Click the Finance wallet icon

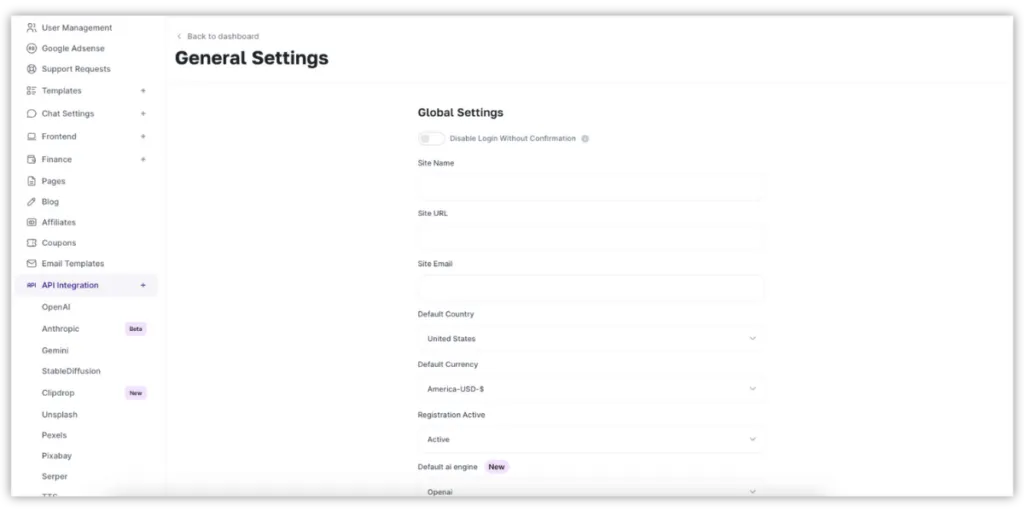pos(31,159)
